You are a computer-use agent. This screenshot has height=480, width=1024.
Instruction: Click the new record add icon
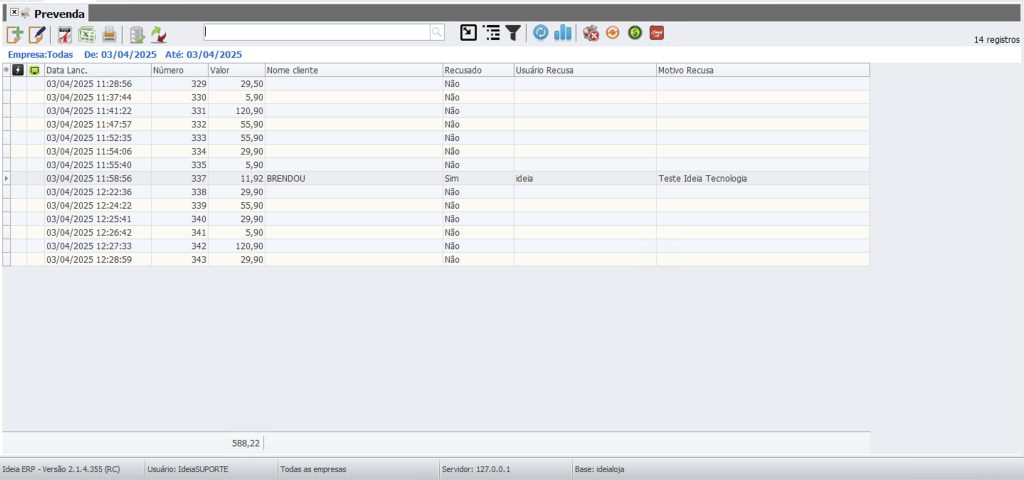tap(15, 33)
